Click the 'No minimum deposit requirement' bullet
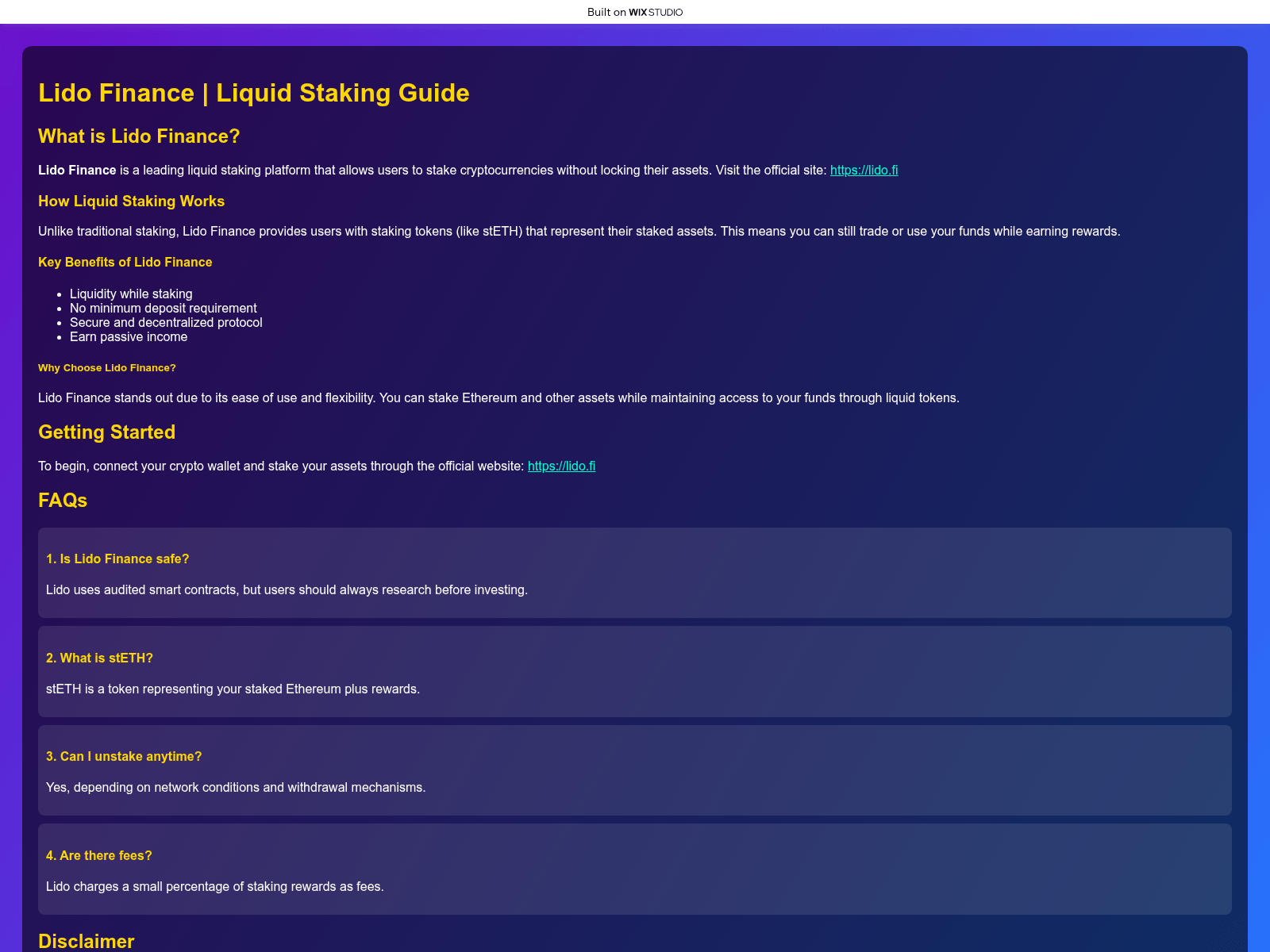This screenshot has height=952, width=1270. [163, 308]
